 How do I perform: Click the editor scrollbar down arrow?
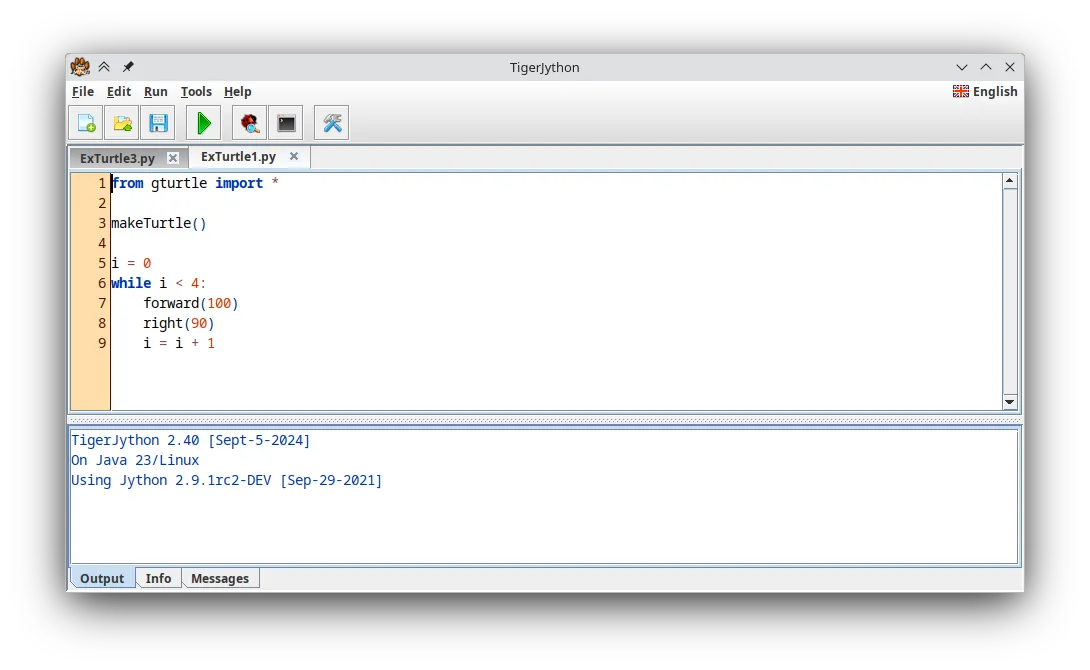click(x=1010, y=402)
